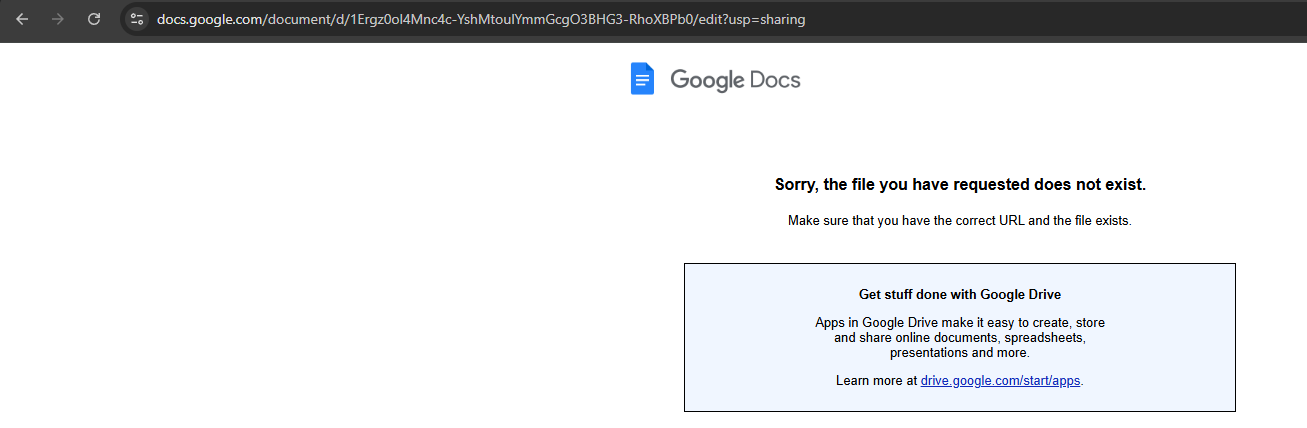This screenshot has width=1307, height=428.
Task: Click "Get stuff done with Google Drive" heading
Action: [959, 295]
